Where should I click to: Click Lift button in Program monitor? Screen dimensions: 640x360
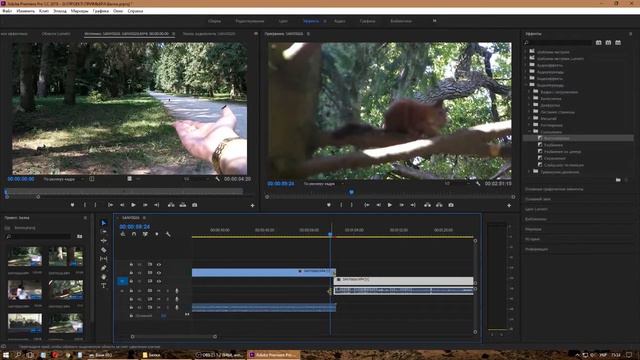click(x=427, y=205)
